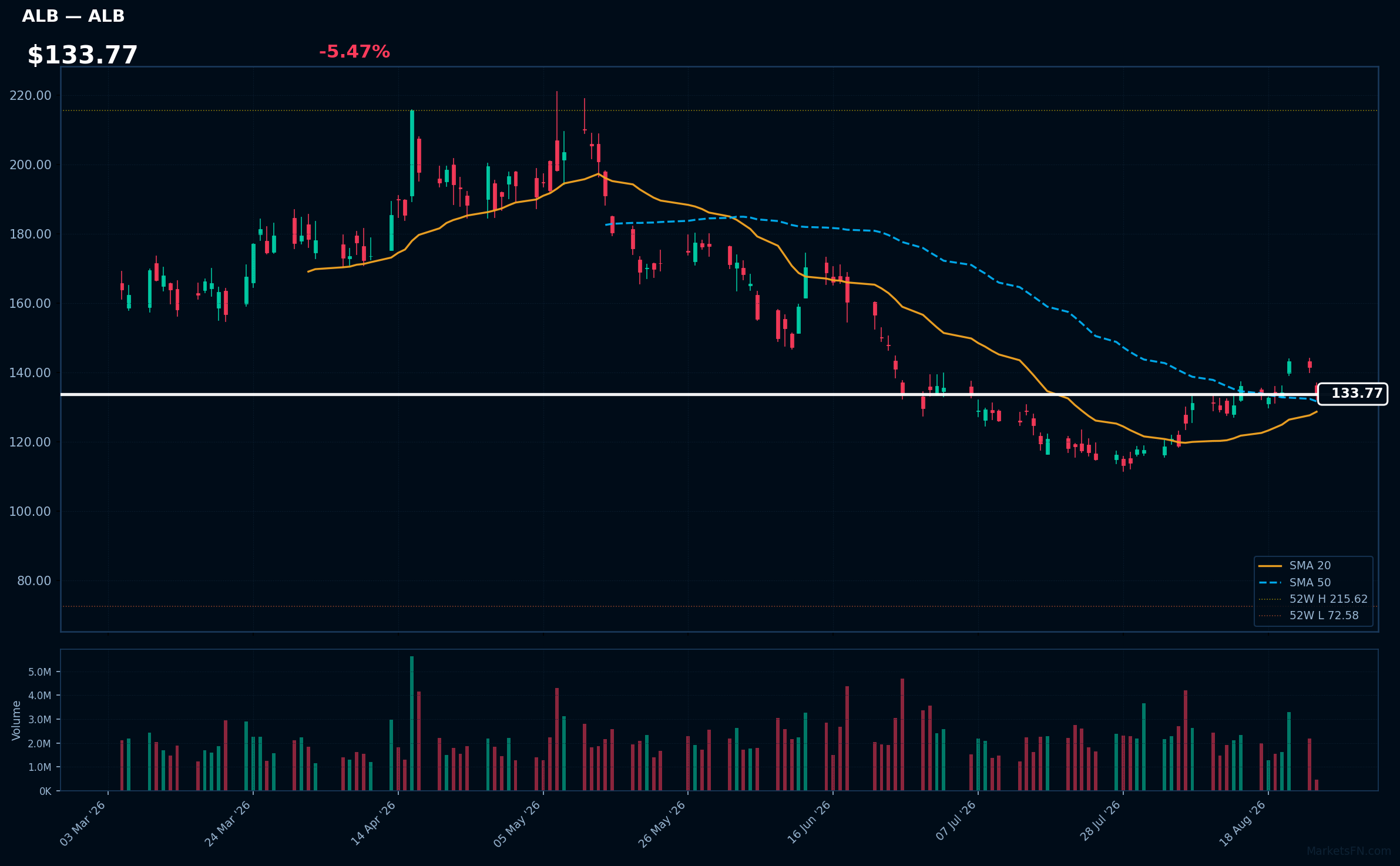Click the 5.0M volume axis label
This screenshot has height=866, width=1400.
40,672
